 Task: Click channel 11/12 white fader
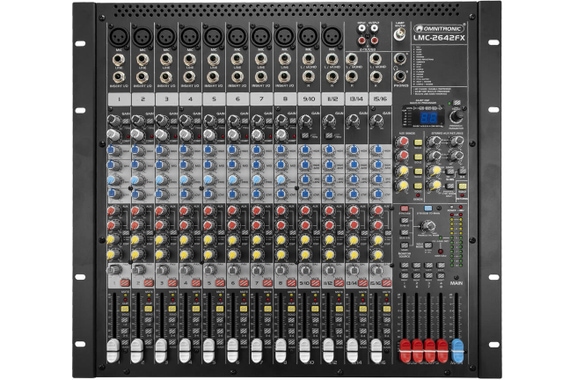pyautogui.click(x=328, y=351)
